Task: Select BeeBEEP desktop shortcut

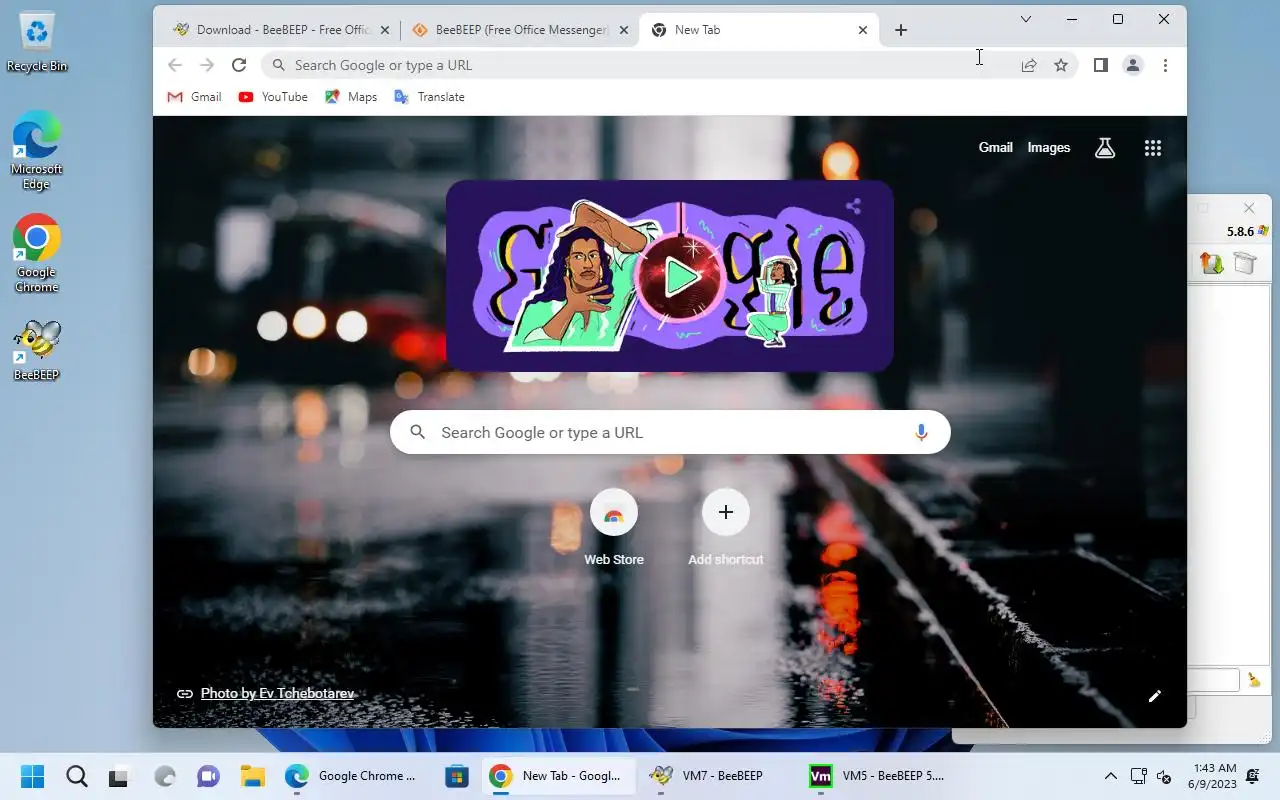Action: 37,351
